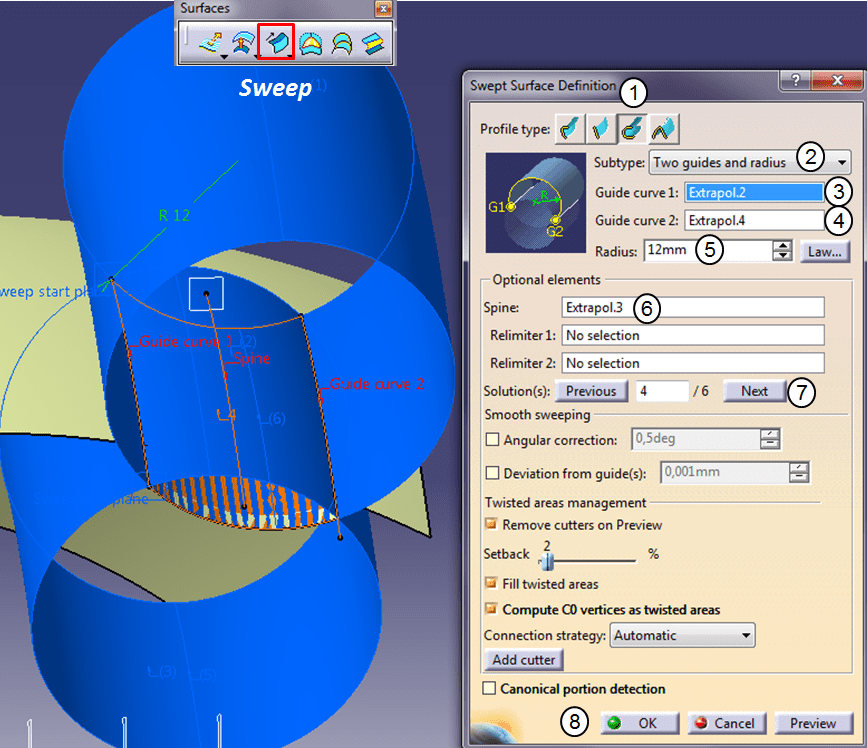The height and width of the screenshot is (748, 867).
Task: Open the Subtype dropdown
Action: pyautogui.click(x=843, y=161)
